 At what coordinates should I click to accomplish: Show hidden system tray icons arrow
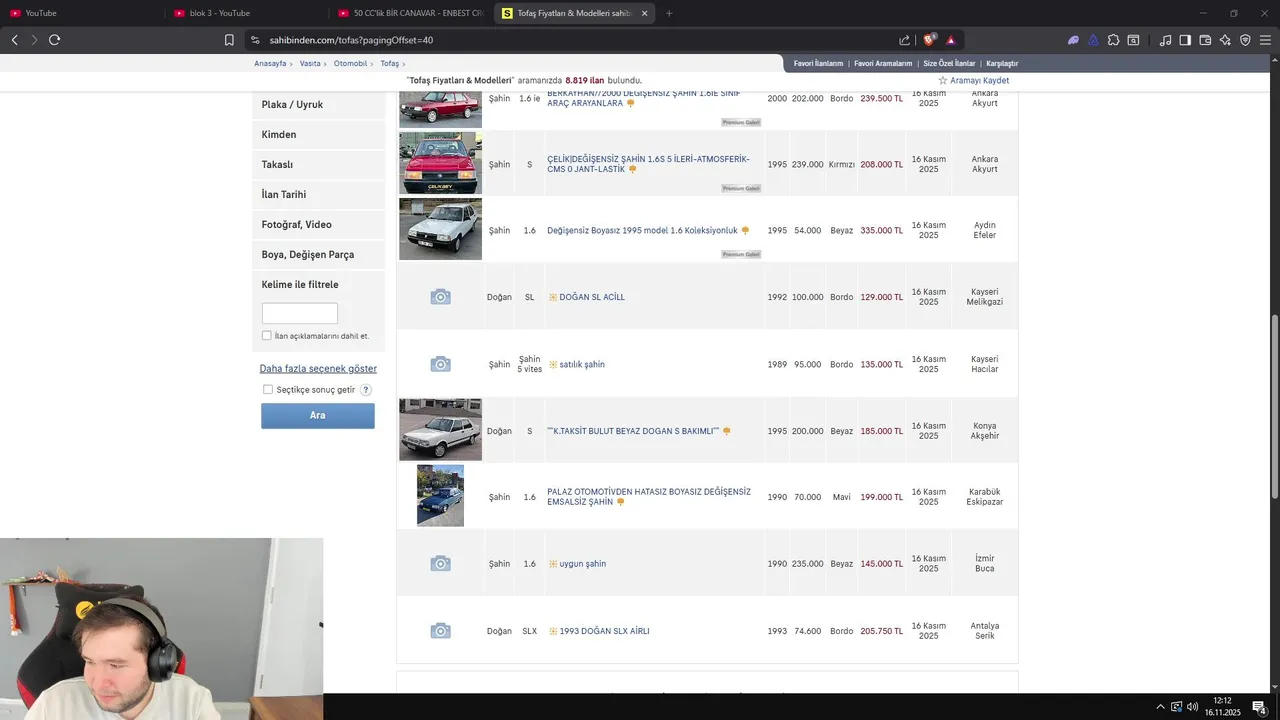[x=1160, y=707]
